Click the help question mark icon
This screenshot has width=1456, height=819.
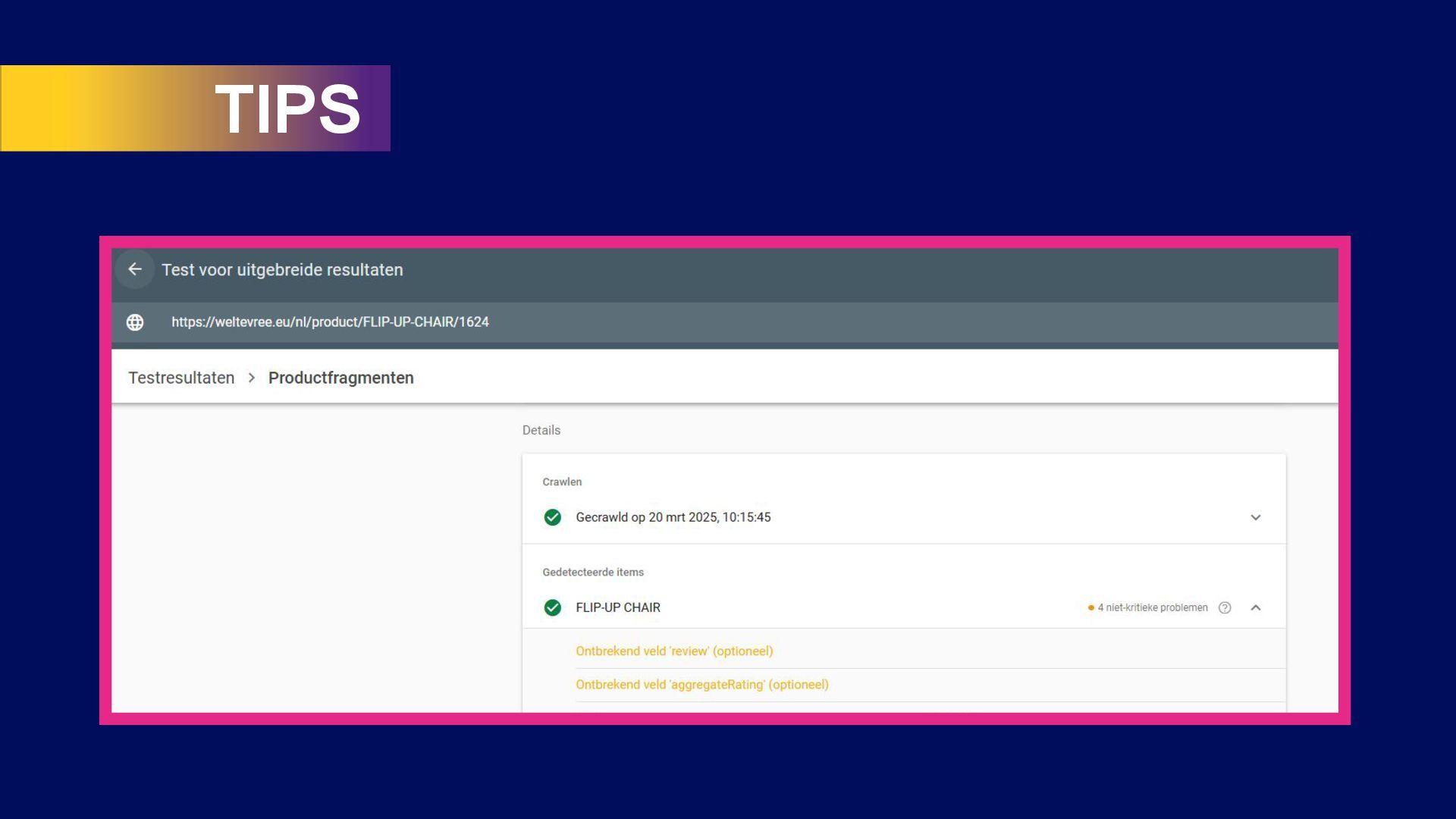coord(1225,607)
